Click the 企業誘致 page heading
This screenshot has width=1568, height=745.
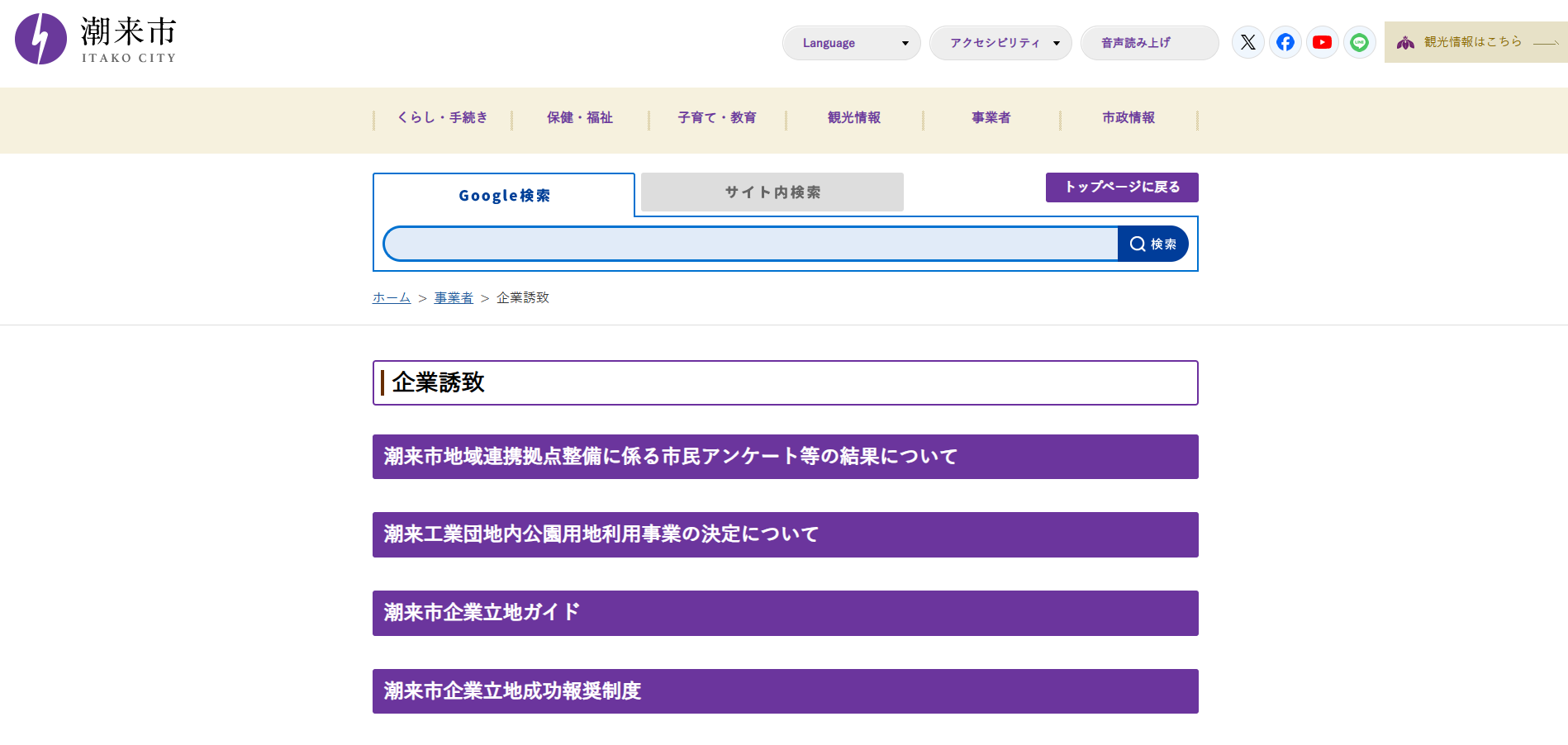click(x=786, y=382)
